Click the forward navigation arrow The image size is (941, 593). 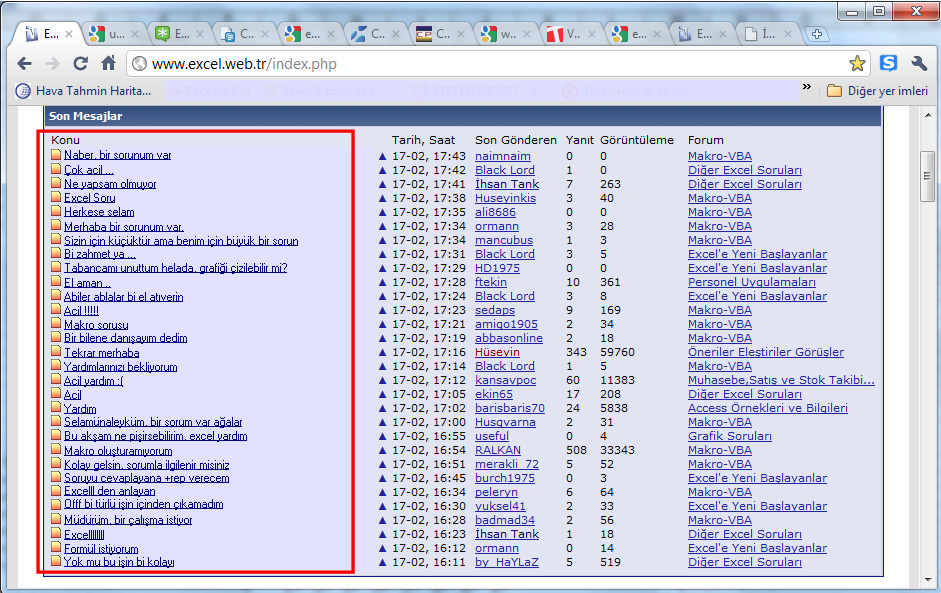53,64
